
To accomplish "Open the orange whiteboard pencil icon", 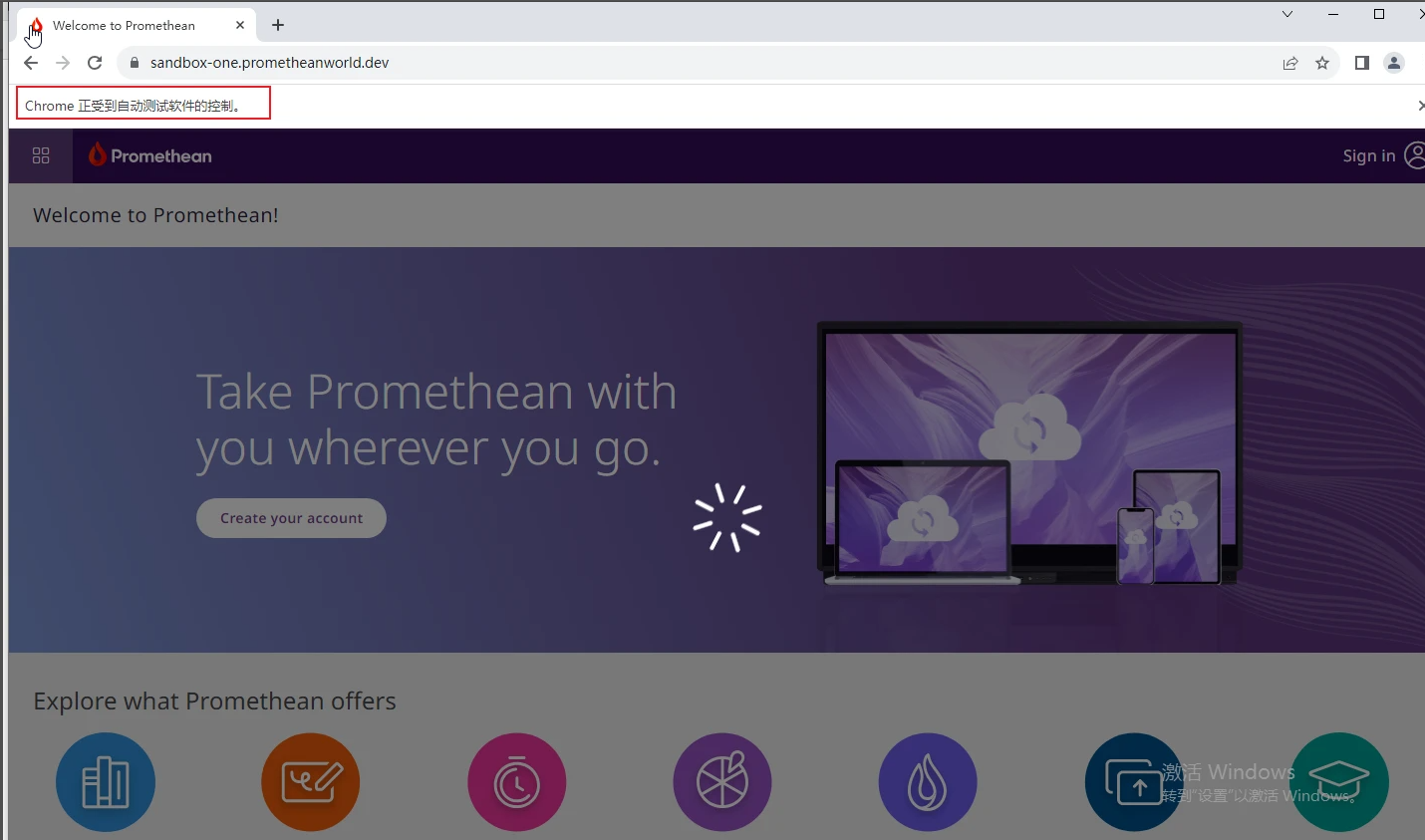I will click(x=311, y=782).
